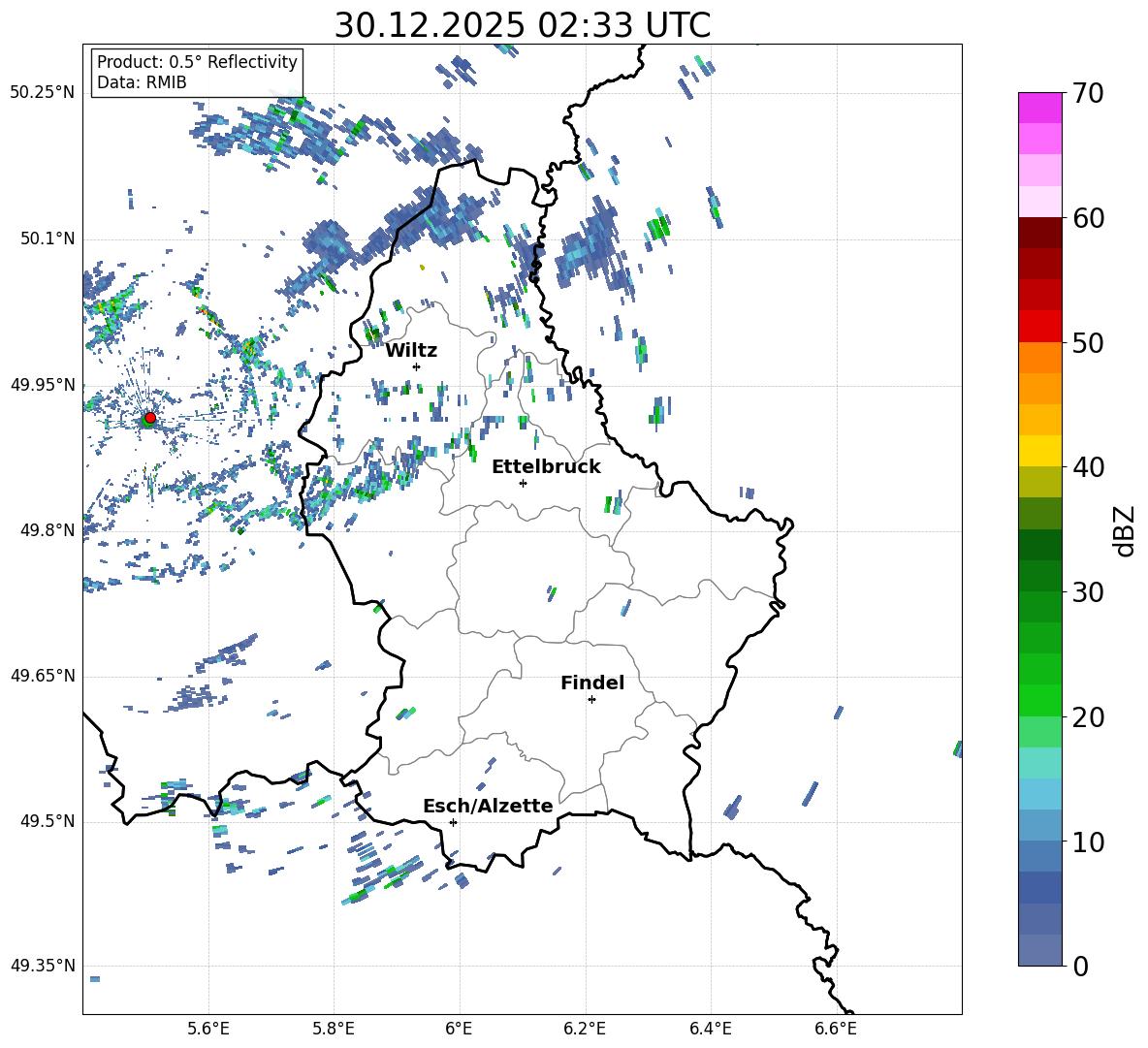The width and height of the screenshot is (1148, 1048).
Task: Click the colorbar value 20
Action: coord(1088,717)
